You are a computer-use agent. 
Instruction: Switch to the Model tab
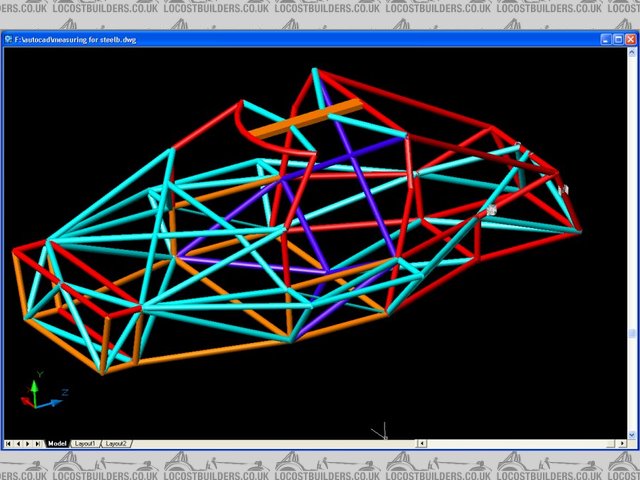[x=57, y=443]
